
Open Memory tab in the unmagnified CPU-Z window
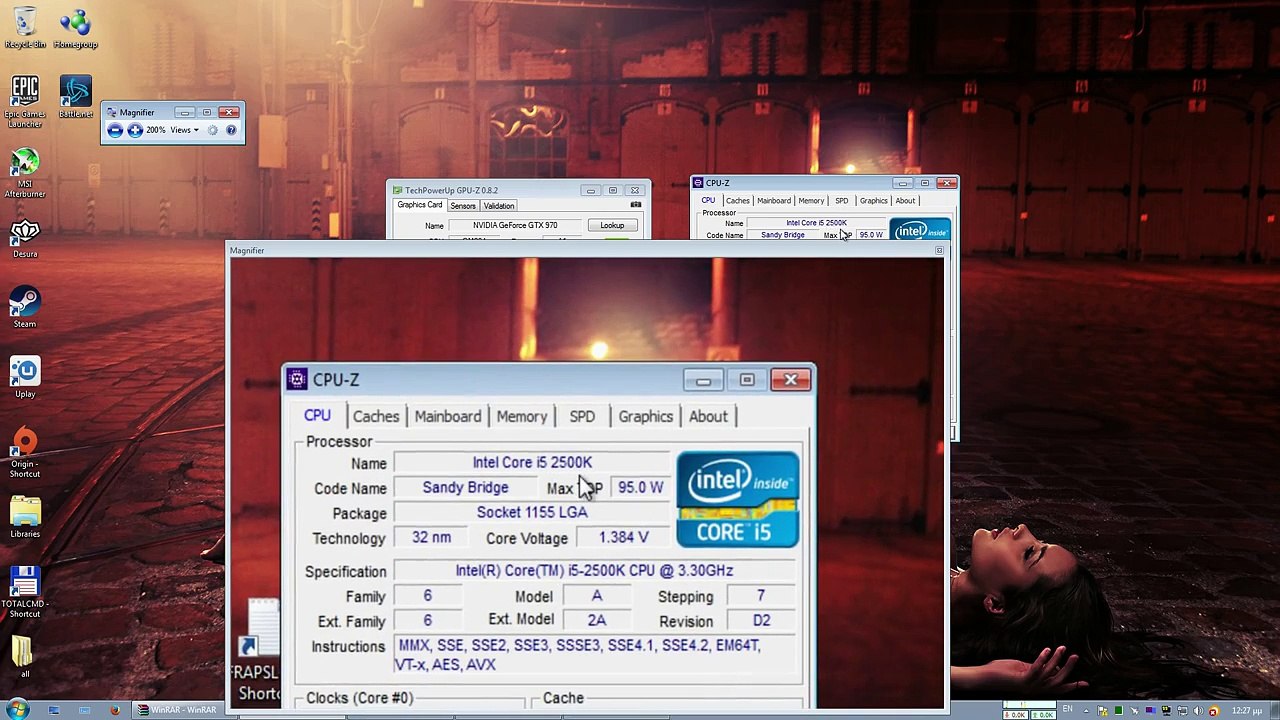click(811, 201)
